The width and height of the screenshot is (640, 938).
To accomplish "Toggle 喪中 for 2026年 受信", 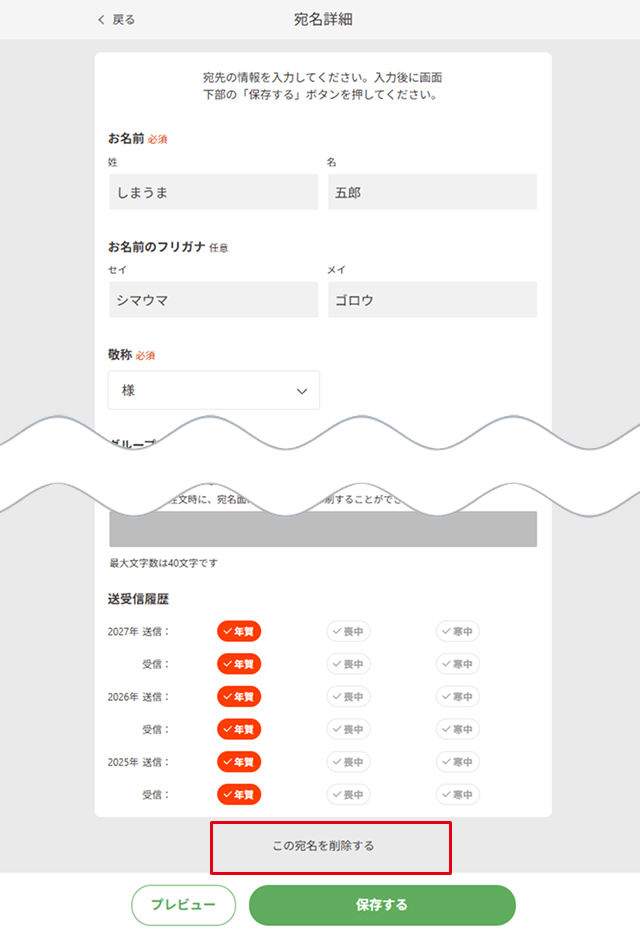I will pos(348,729).
